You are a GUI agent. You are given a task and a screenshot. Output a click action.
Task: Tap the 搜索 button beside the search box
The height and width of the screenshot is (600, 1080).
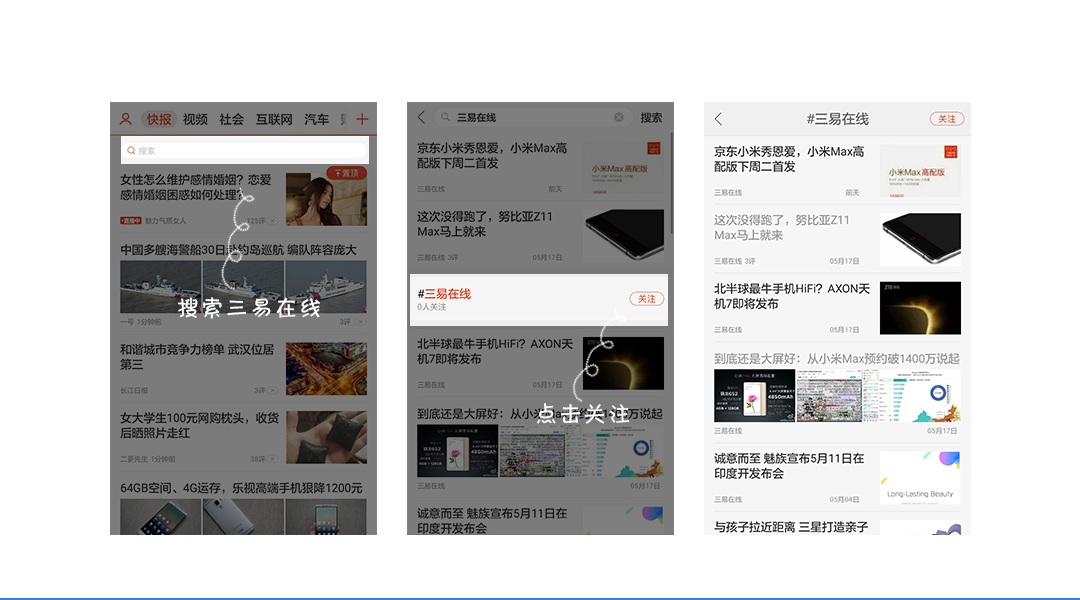coord(651,117)
